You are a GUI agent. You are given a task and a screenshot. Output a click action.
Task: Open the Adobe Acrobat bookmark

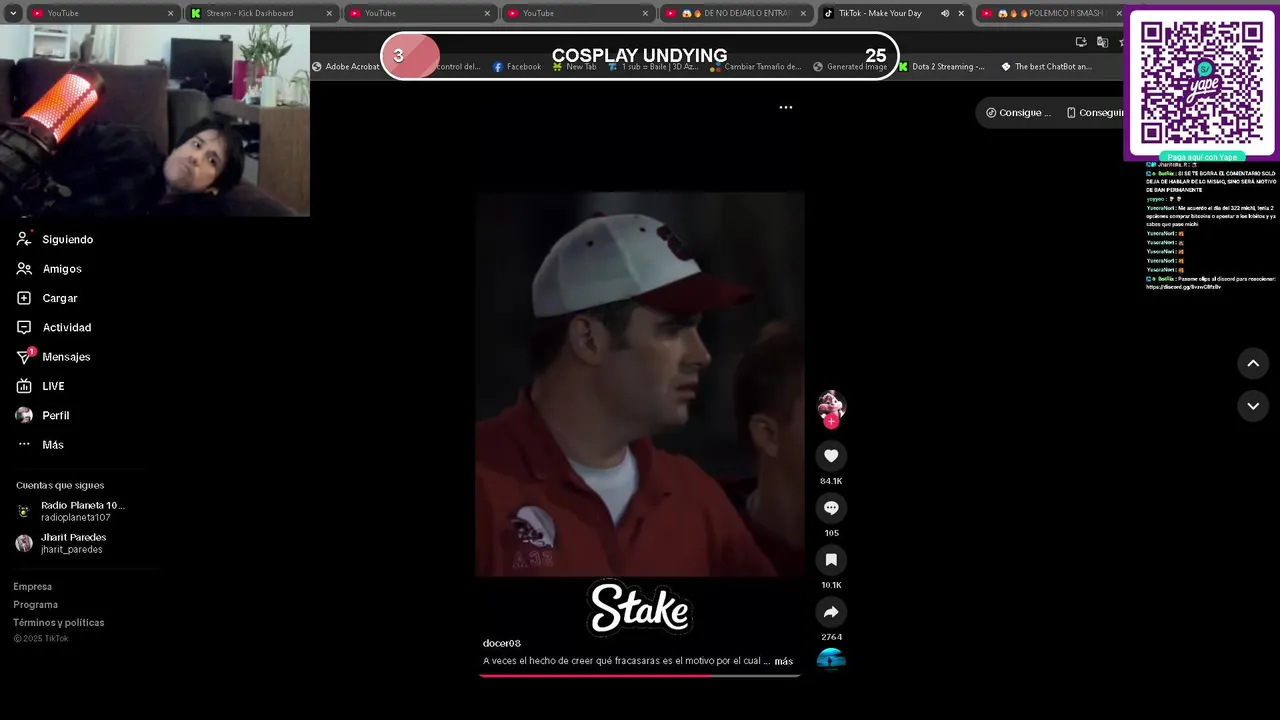(346, 67)
